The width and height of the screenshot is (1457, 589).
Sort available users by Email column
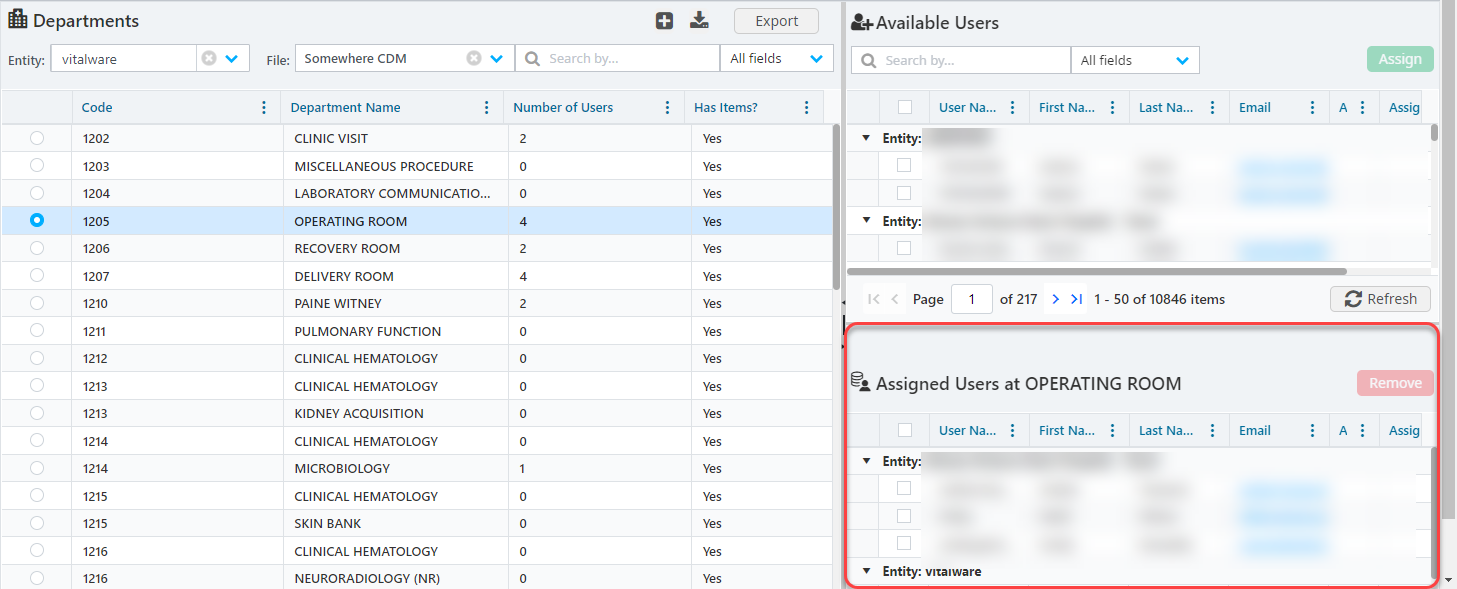point(1255,108)
